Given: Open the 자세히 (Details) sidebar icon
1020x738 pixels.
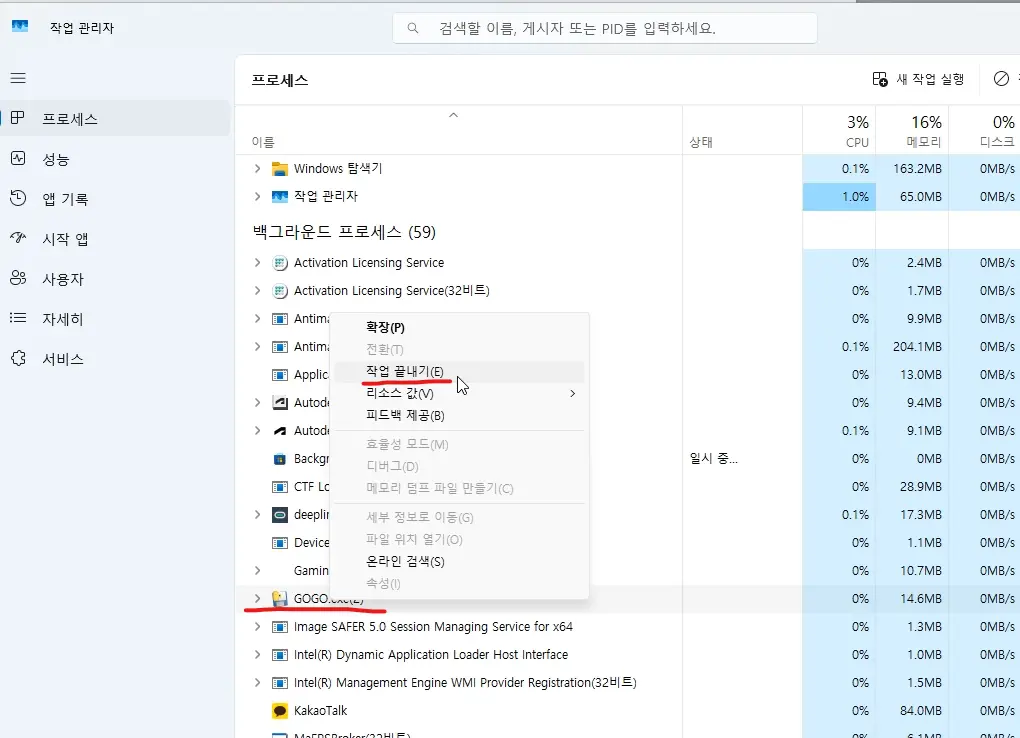Looking at the screenshot, I should [18, 319].
